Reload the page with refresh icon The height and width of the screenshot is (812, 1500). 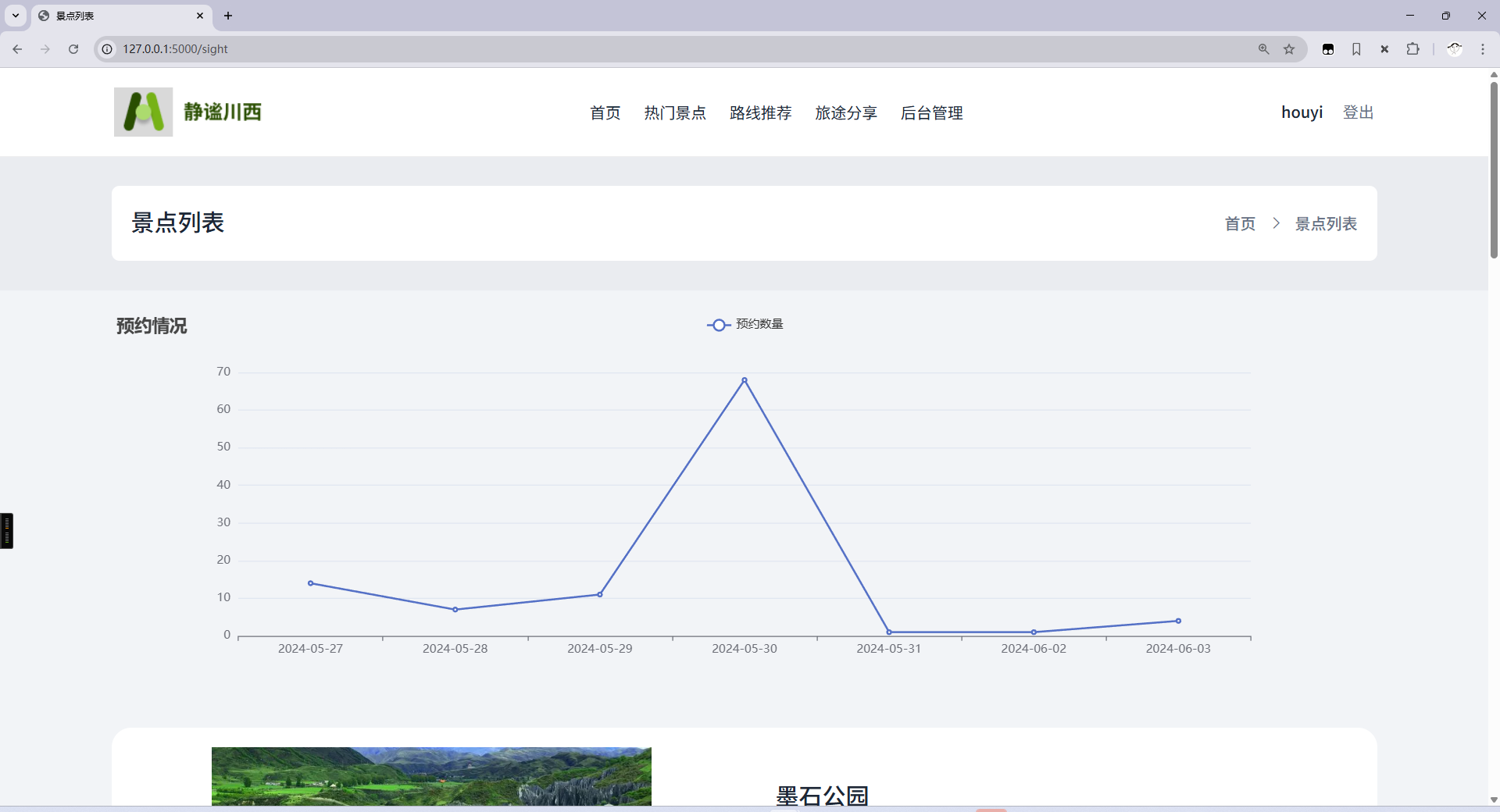[x=73, y=49]
